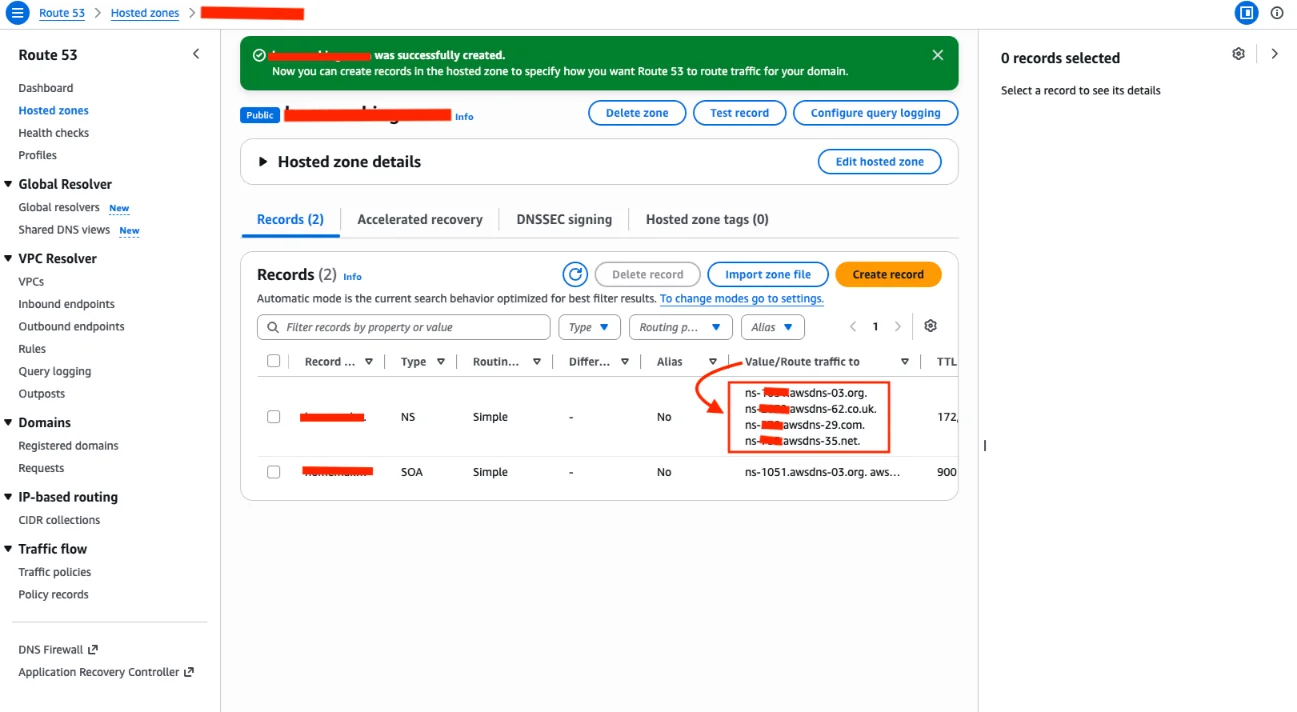Go to next records page arrow
Screen dimensions: 1297x712
[897, 326]
